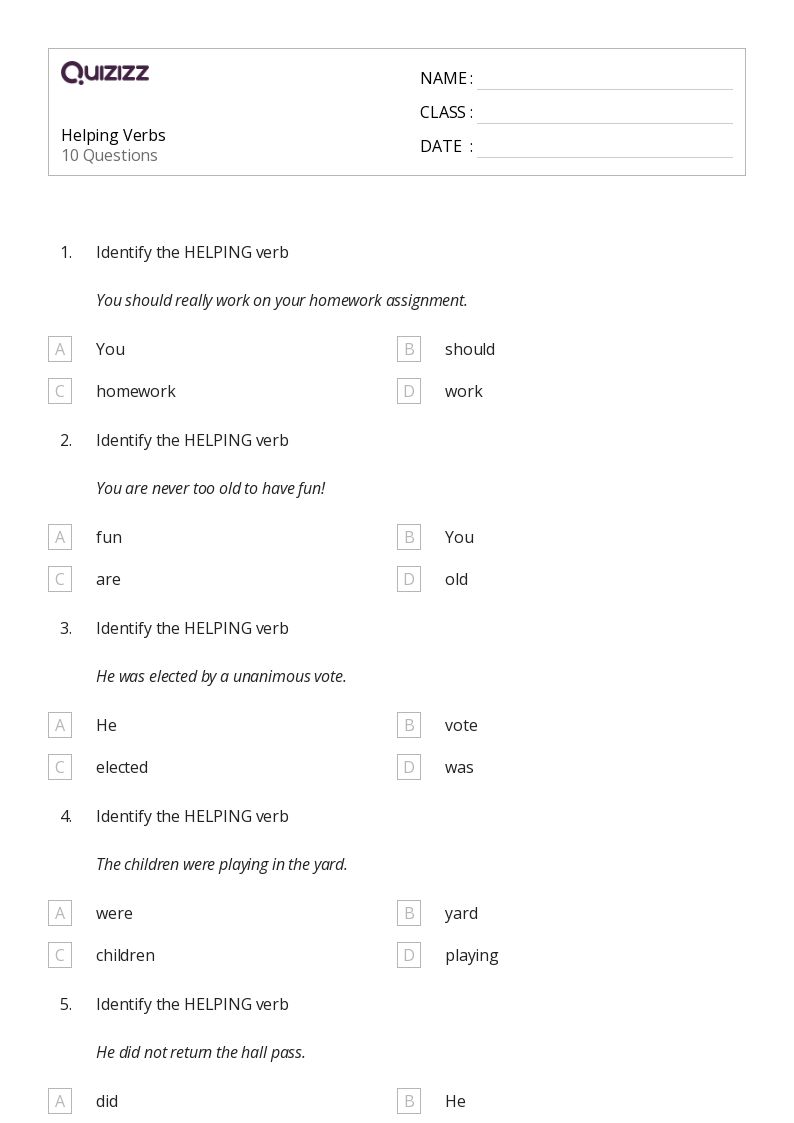This screenshot has height=1123, width=794.
Task: Mark answer box C for 'elected'
Action: pos(60,767)
